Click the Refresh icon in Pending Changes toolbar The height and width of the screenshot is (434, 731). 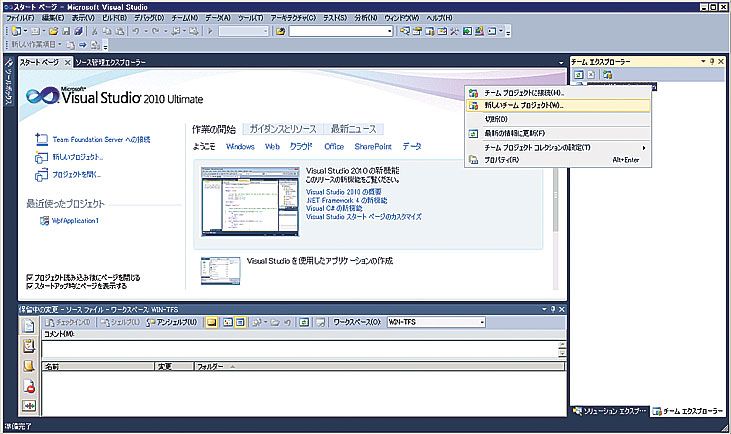tap(304, 322)
